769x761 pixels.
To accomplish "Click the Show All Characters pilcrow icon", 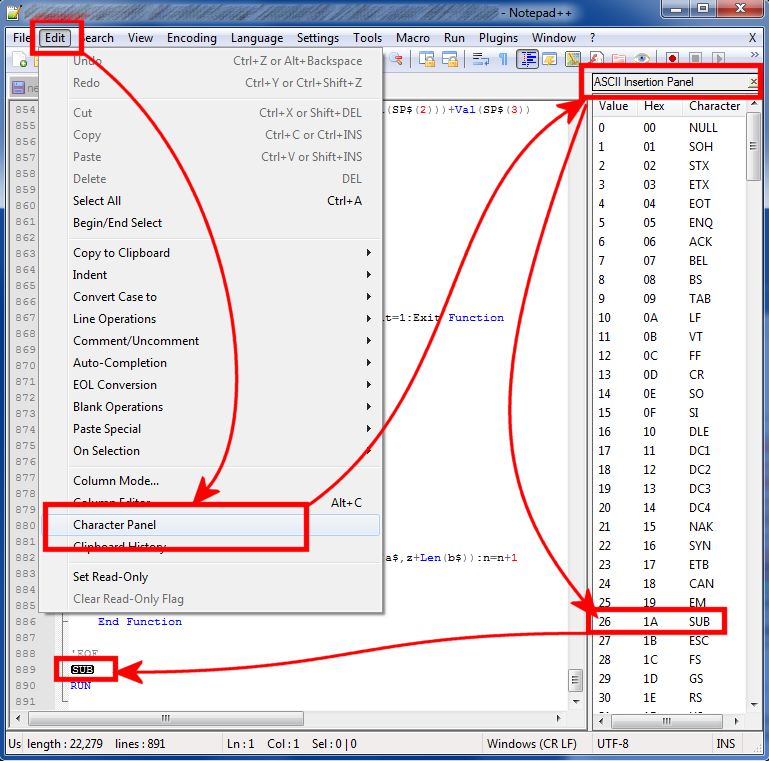I will coord(503,60).
